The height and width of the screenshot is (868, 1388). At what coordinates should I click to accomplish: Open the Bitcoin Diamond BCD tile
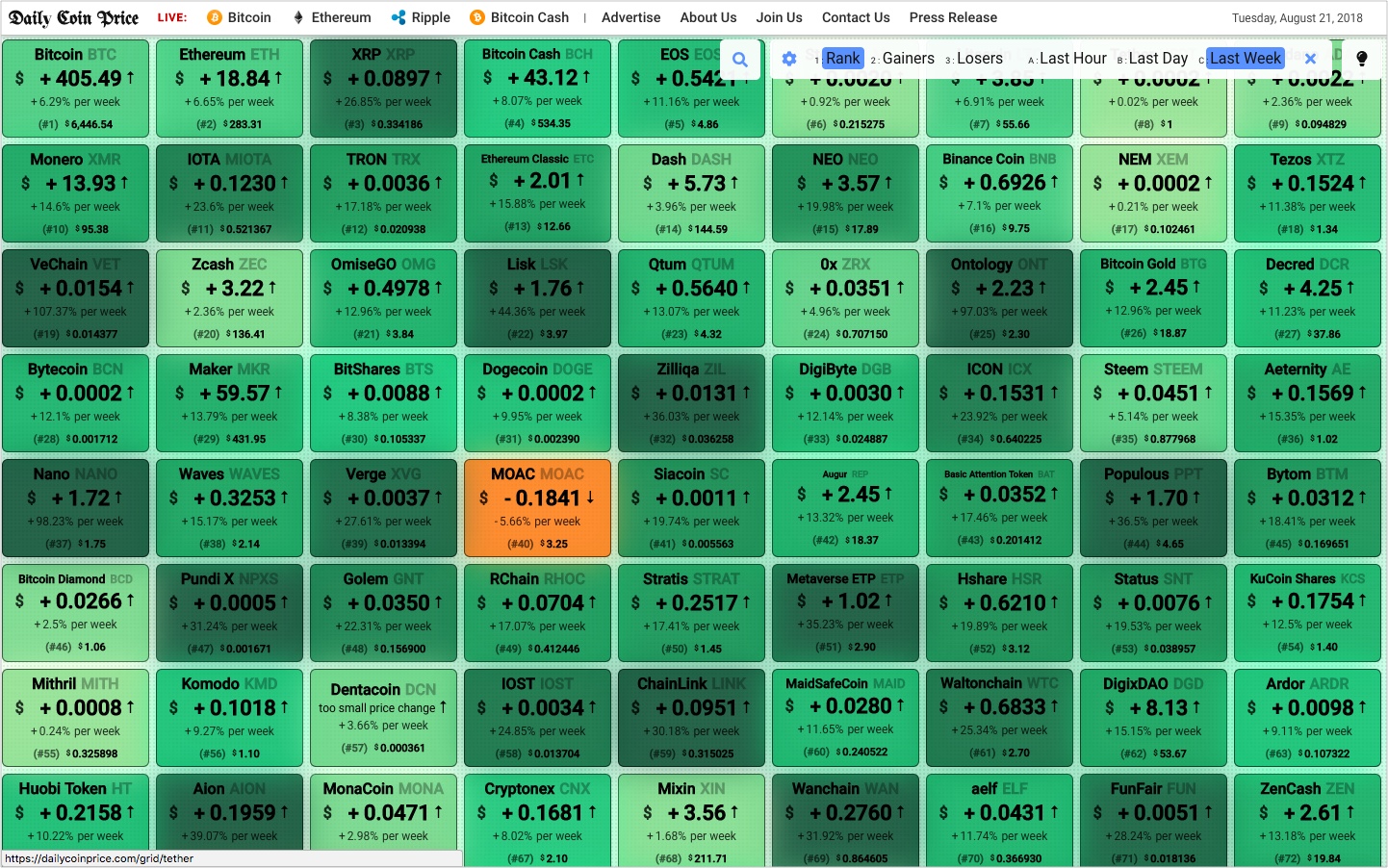point(76,613)
